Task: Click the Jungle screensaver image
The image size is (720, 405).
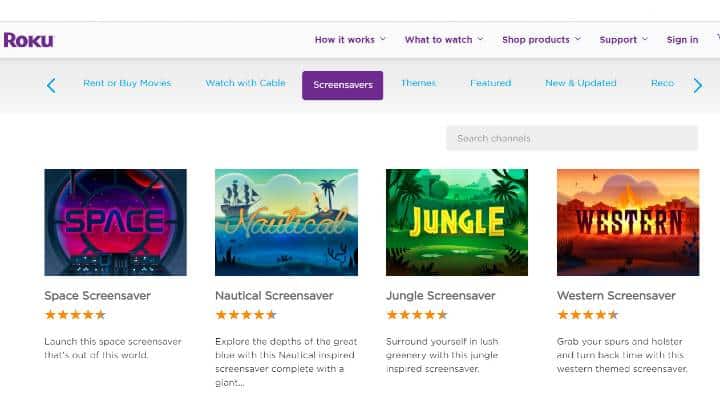Action: (x=457, y=222)
